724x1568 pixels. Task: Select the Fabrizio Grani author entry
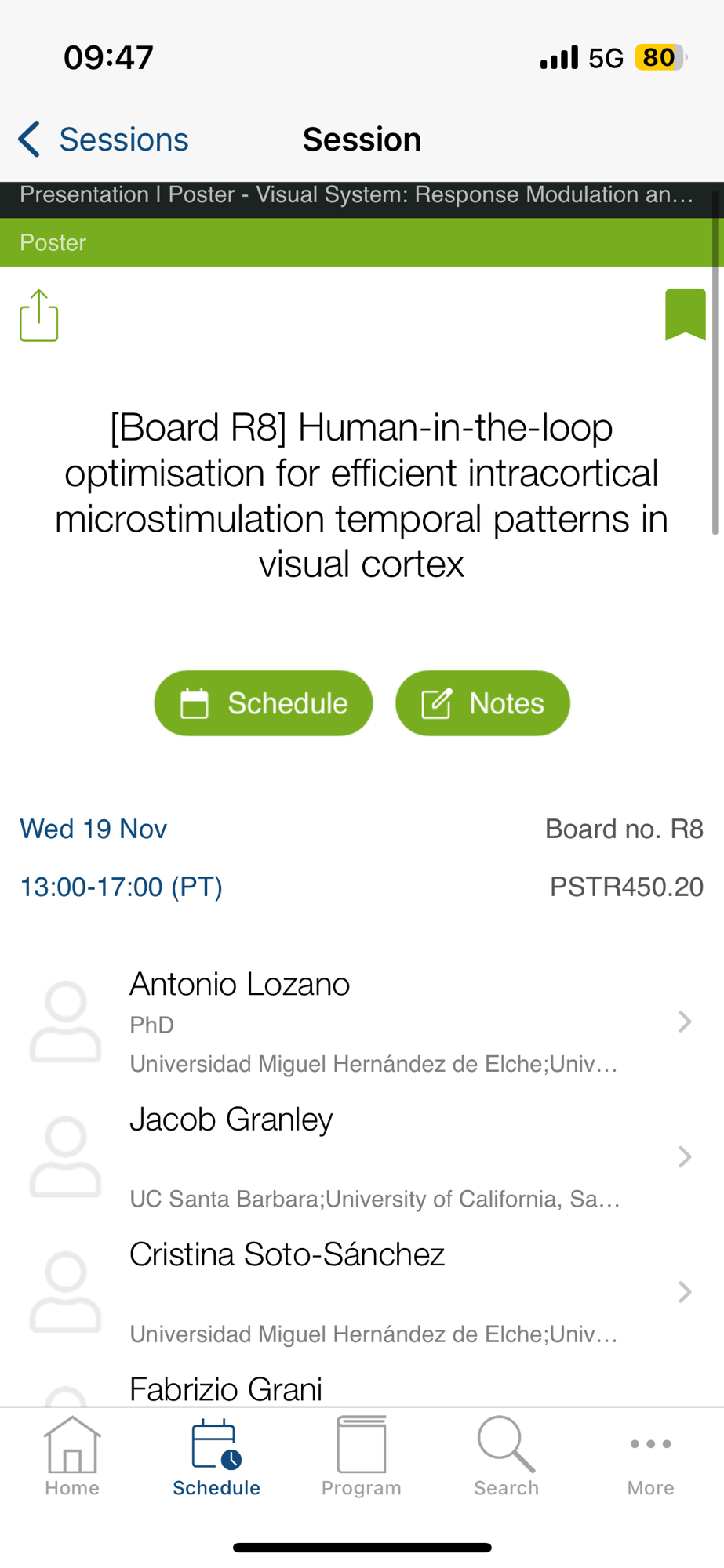pyautogui.click(x=226, y=1389)
